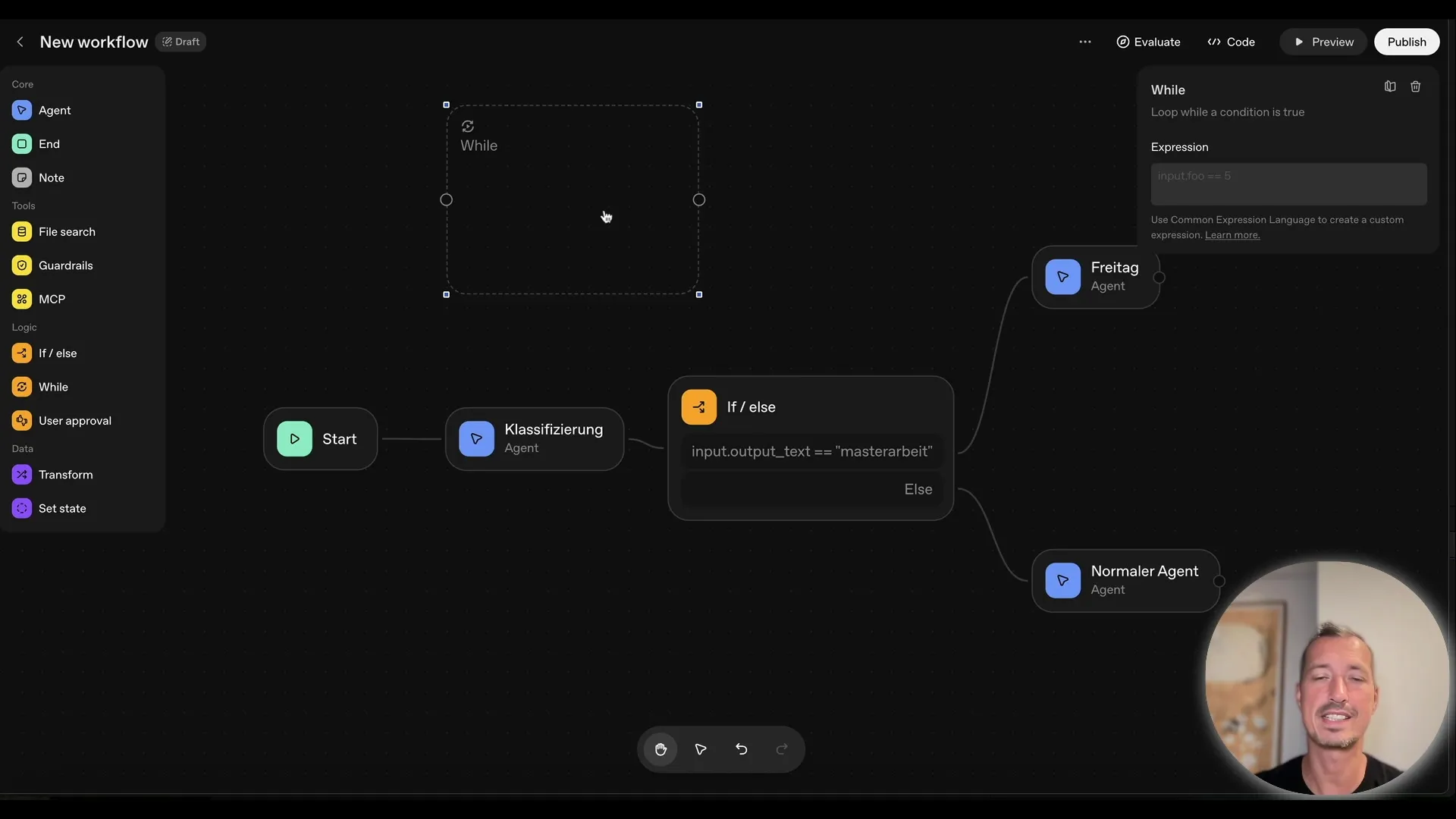Select the Hand pan tool
Image resolution: width=1456 pixels, height=819 pixels.
[x=661, y=749]
